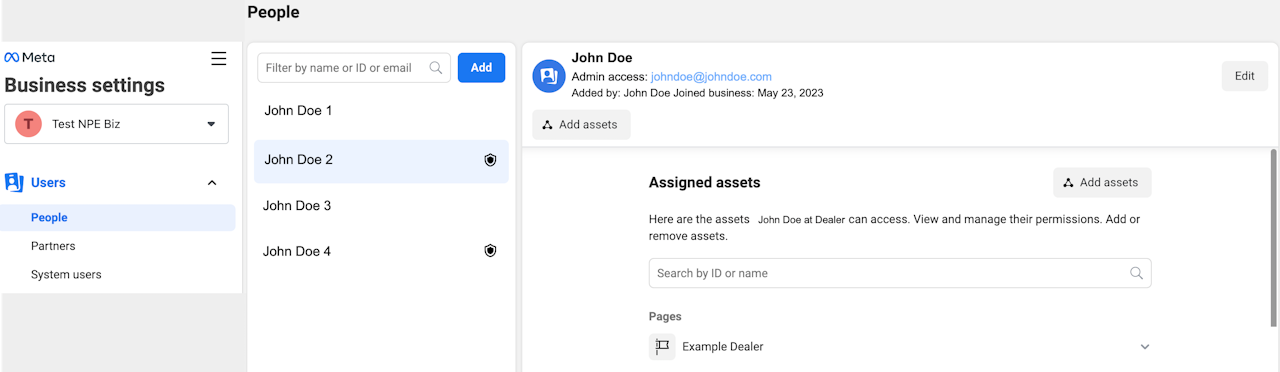
Task: Click the Example Dealer page flag icon
Action: [x=662, y=347]
